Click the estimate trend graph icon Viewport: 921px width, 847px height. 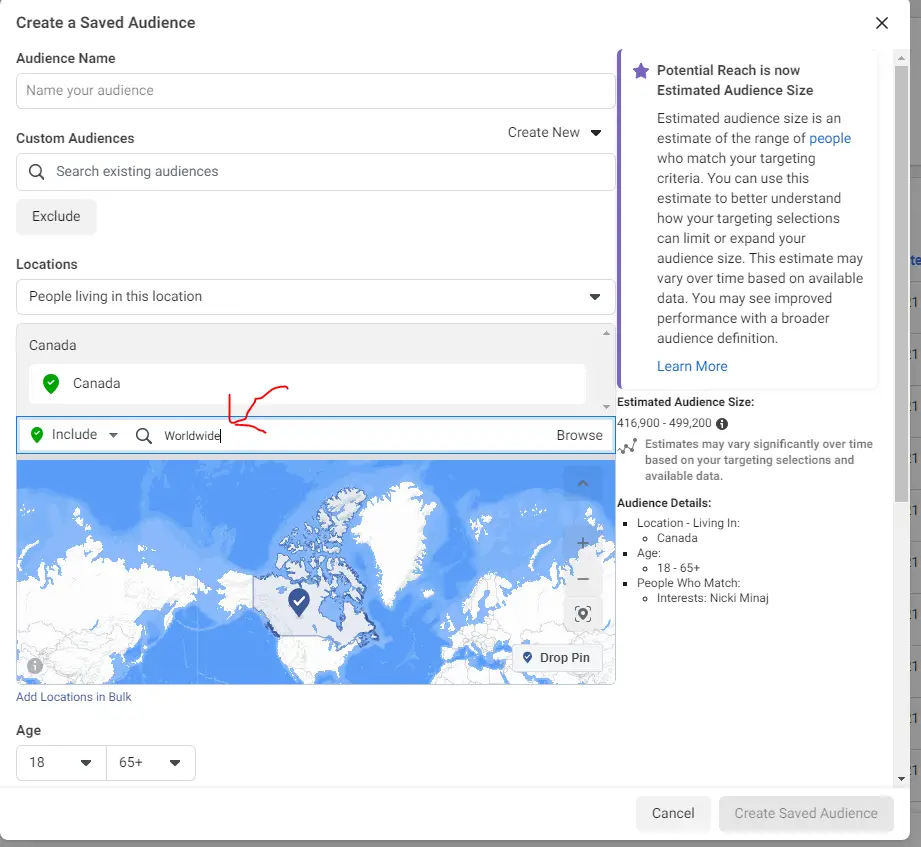pyautogui.click(x=627, y=447)
